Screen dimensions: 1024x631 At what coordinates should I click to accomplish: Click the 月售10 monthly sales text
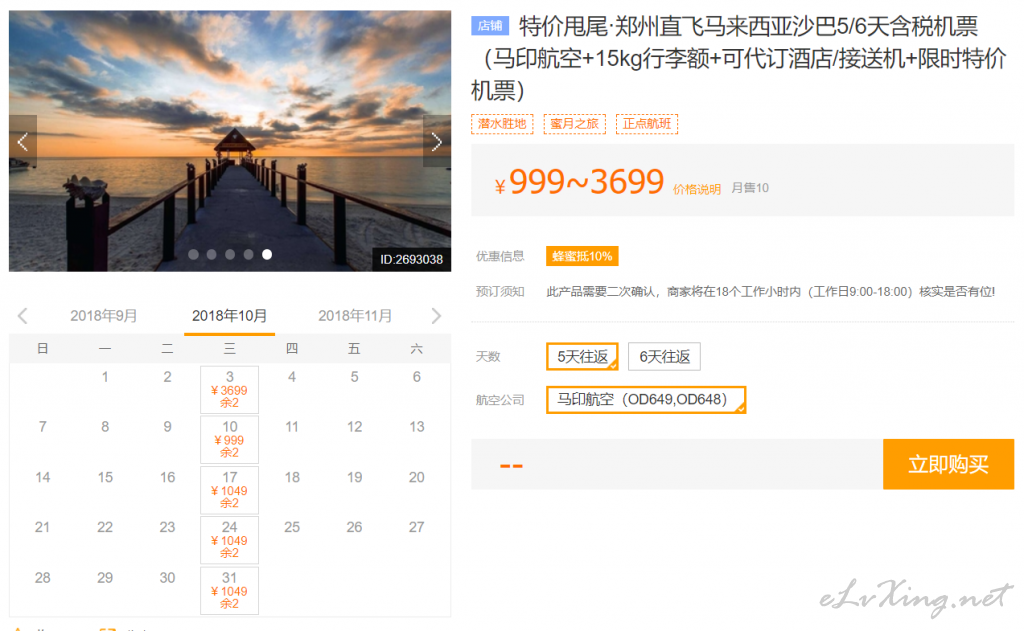[x=750, y=188]
